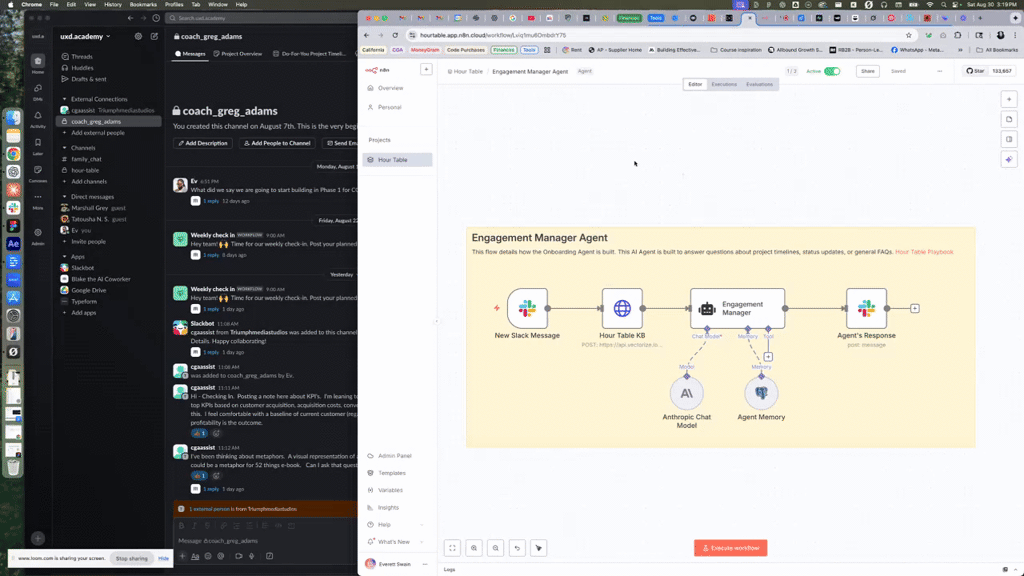Screen dimensions: 1024x576
Task: Toggle the workflow Active switch
Action: pos(832,71)
